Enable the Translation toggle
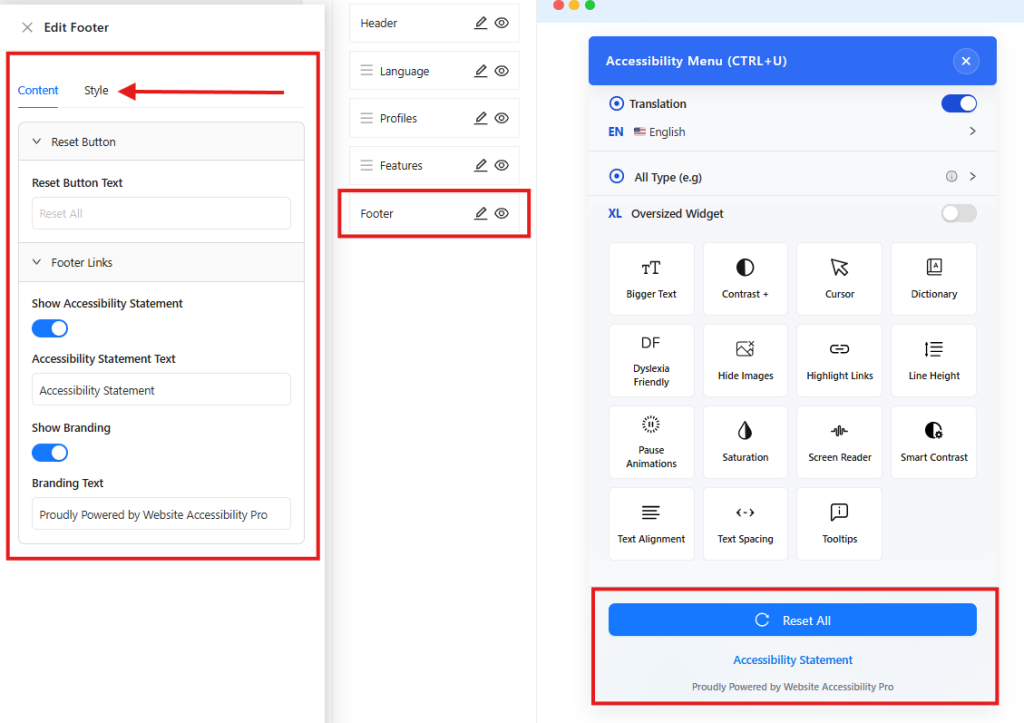 coord(958,103)
